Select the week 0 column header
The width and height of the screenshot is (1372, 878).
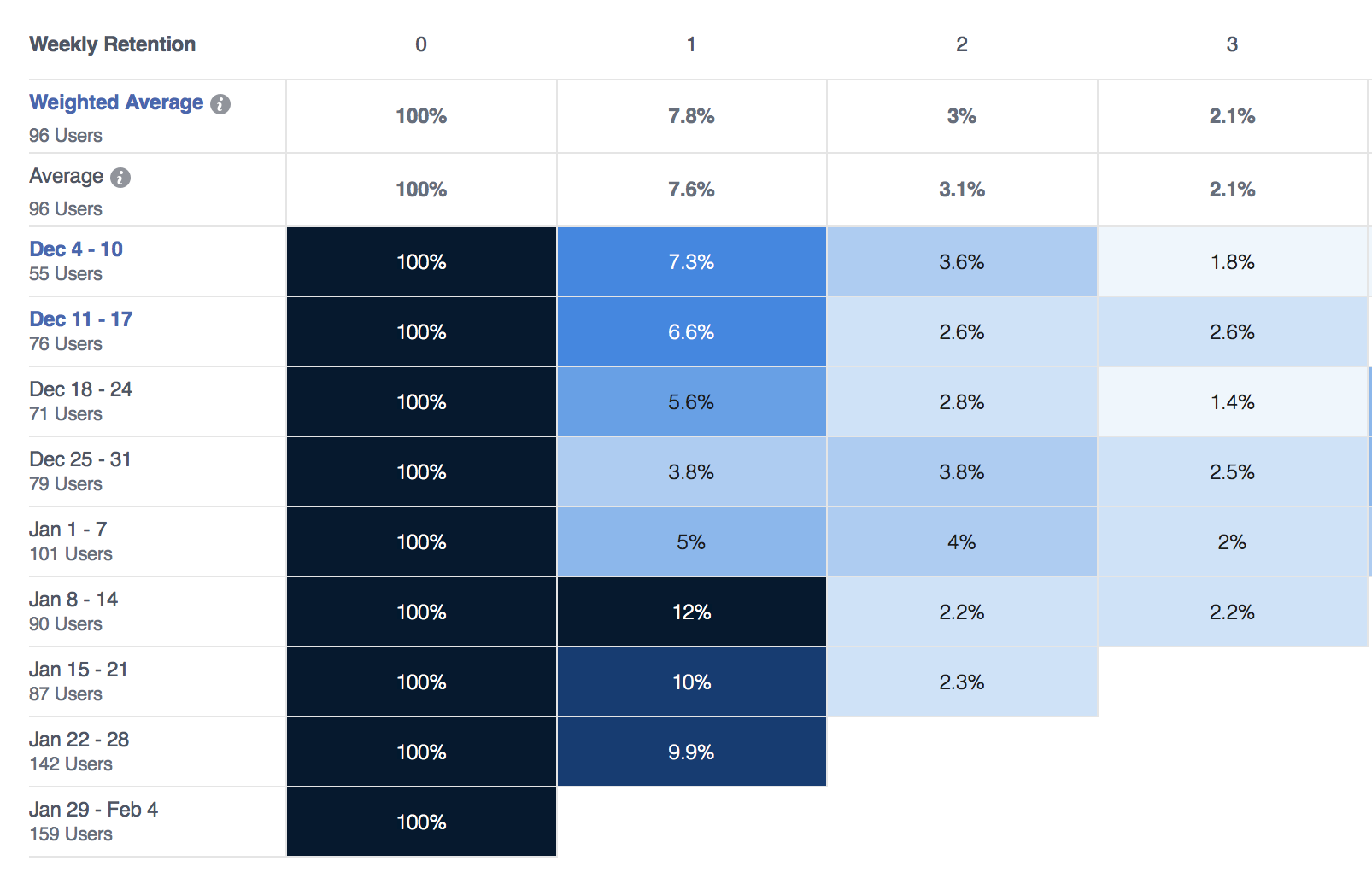(421, 44)
